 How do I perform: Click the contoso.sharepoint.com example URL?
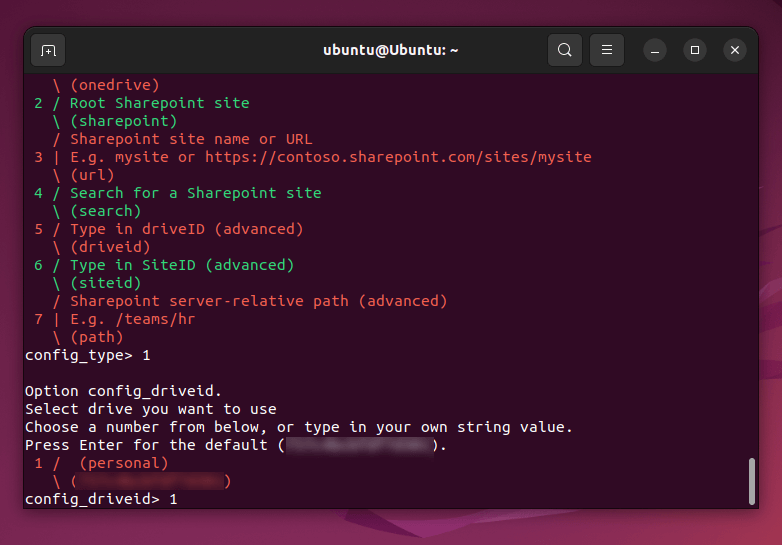(x=398, y=157)
